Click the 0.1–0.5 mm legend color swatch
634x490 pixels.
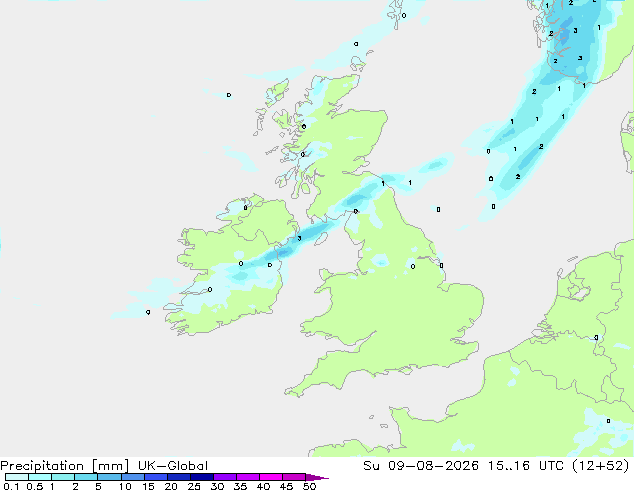click(17, 477)
